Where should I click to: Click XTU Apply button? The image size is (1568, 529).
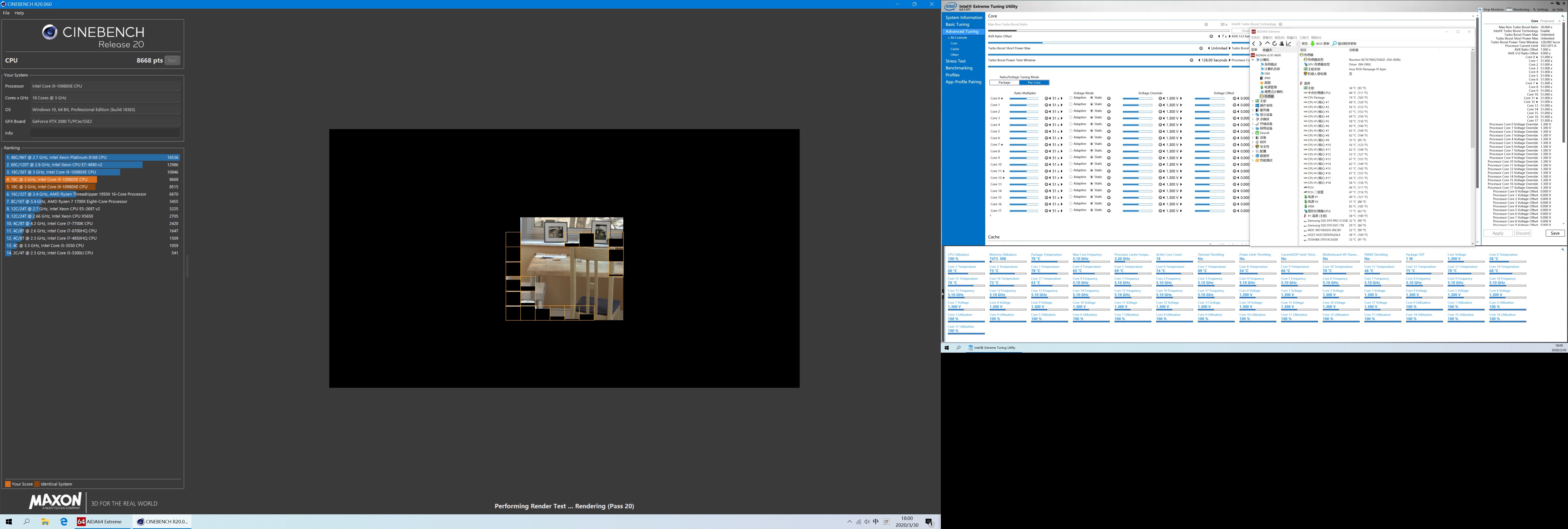1497,233
